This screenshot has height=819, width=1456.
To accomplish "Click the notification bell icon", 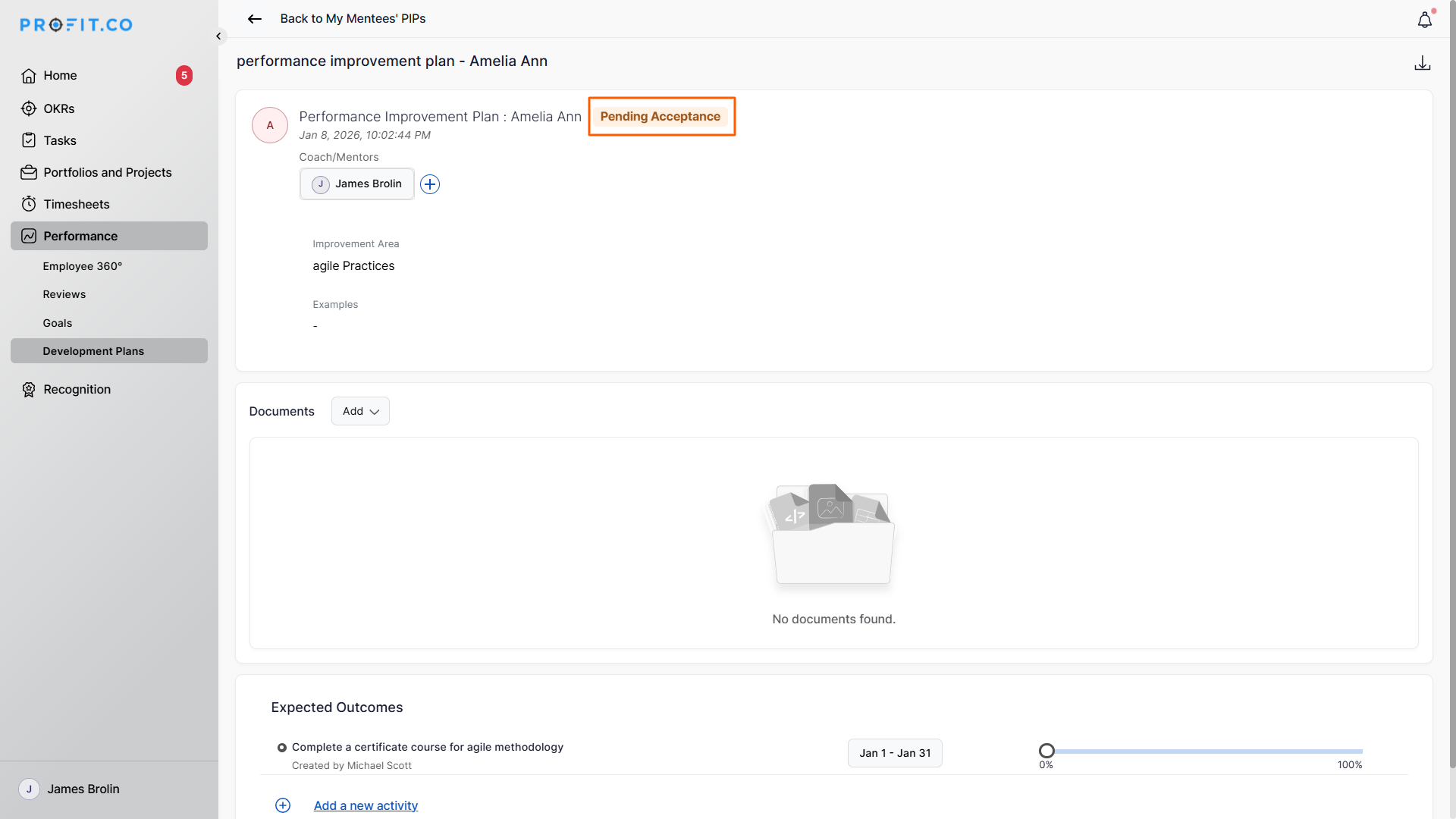I will click(1424, 20).
